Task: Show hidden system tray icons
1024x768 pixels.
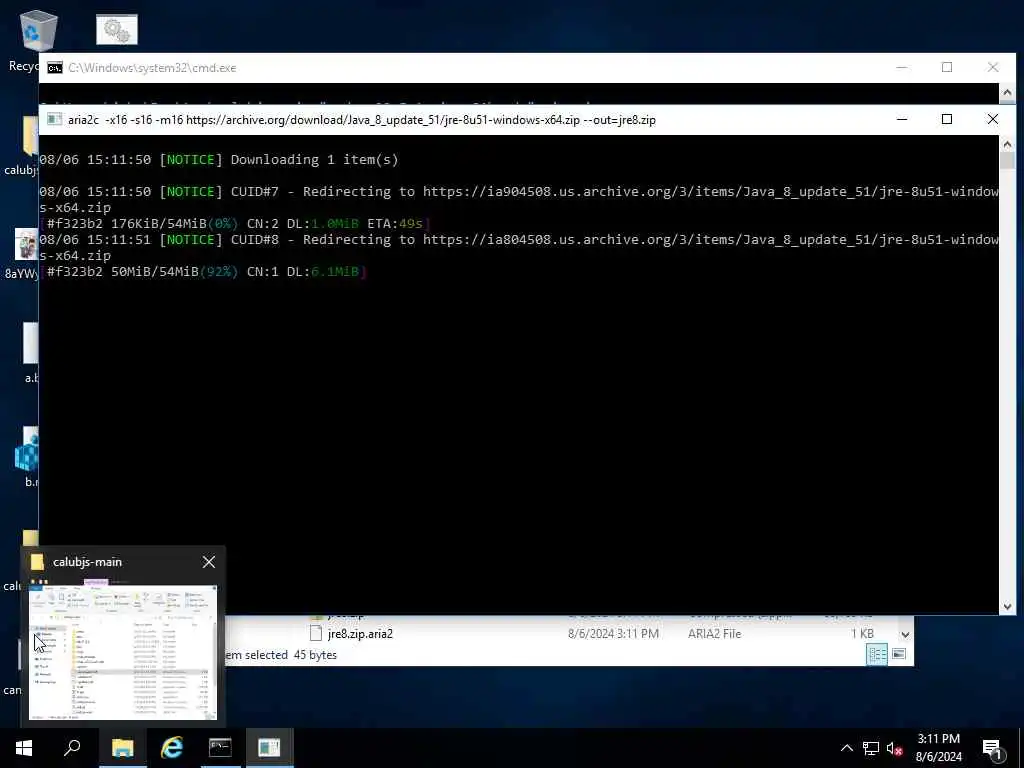Action: [846, 748]
